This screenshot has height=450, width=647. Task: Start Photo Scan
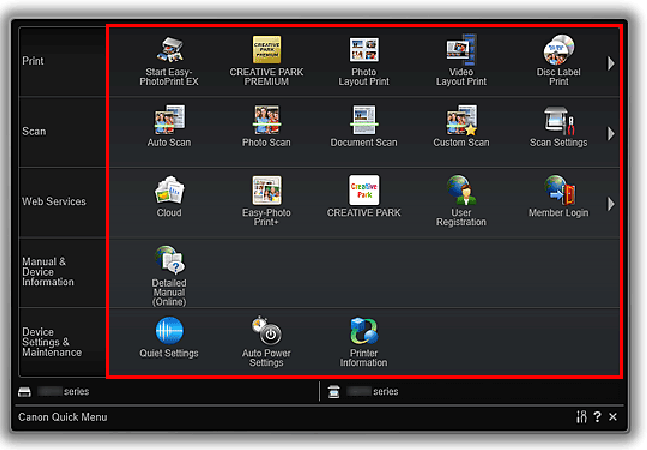coord(267,126)
